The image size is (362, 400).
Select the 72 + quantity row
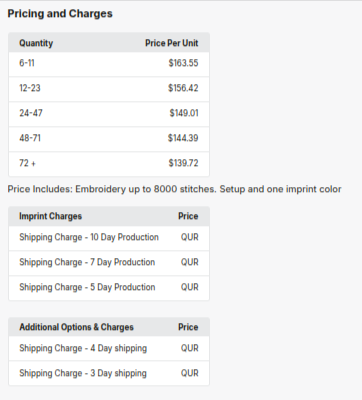(x=109, y=164)
